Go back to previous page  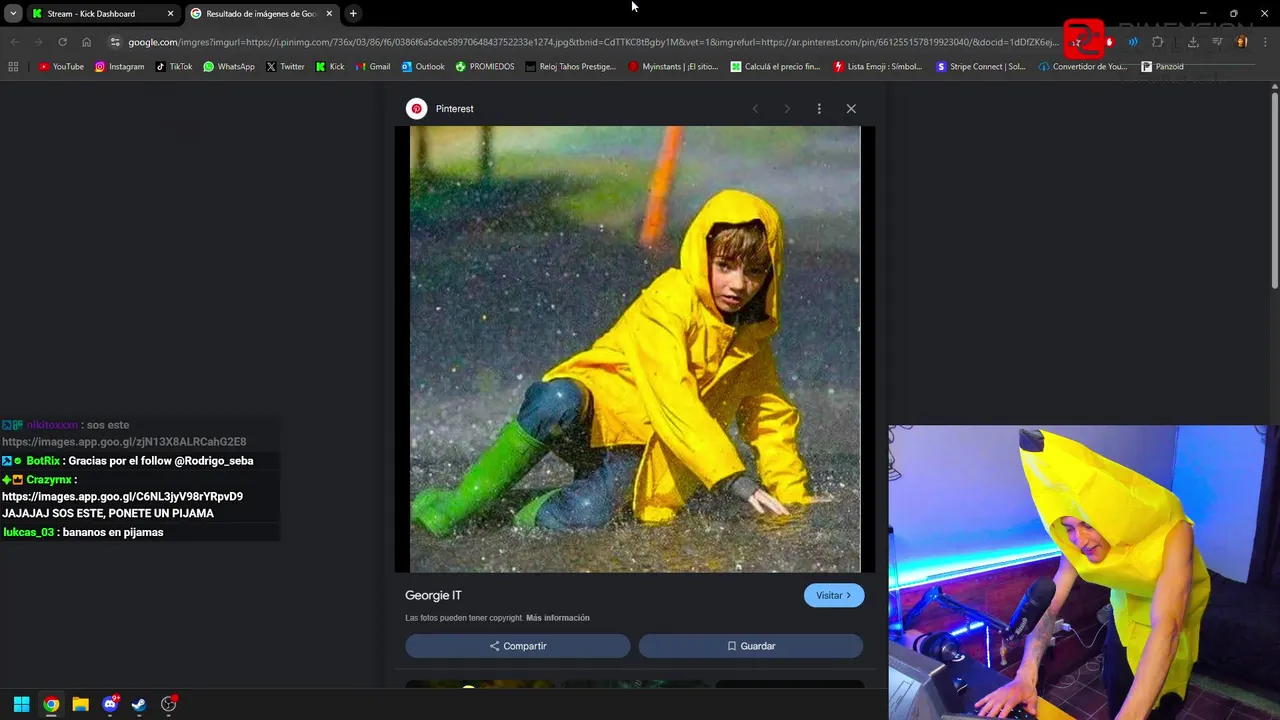point(14,42)
